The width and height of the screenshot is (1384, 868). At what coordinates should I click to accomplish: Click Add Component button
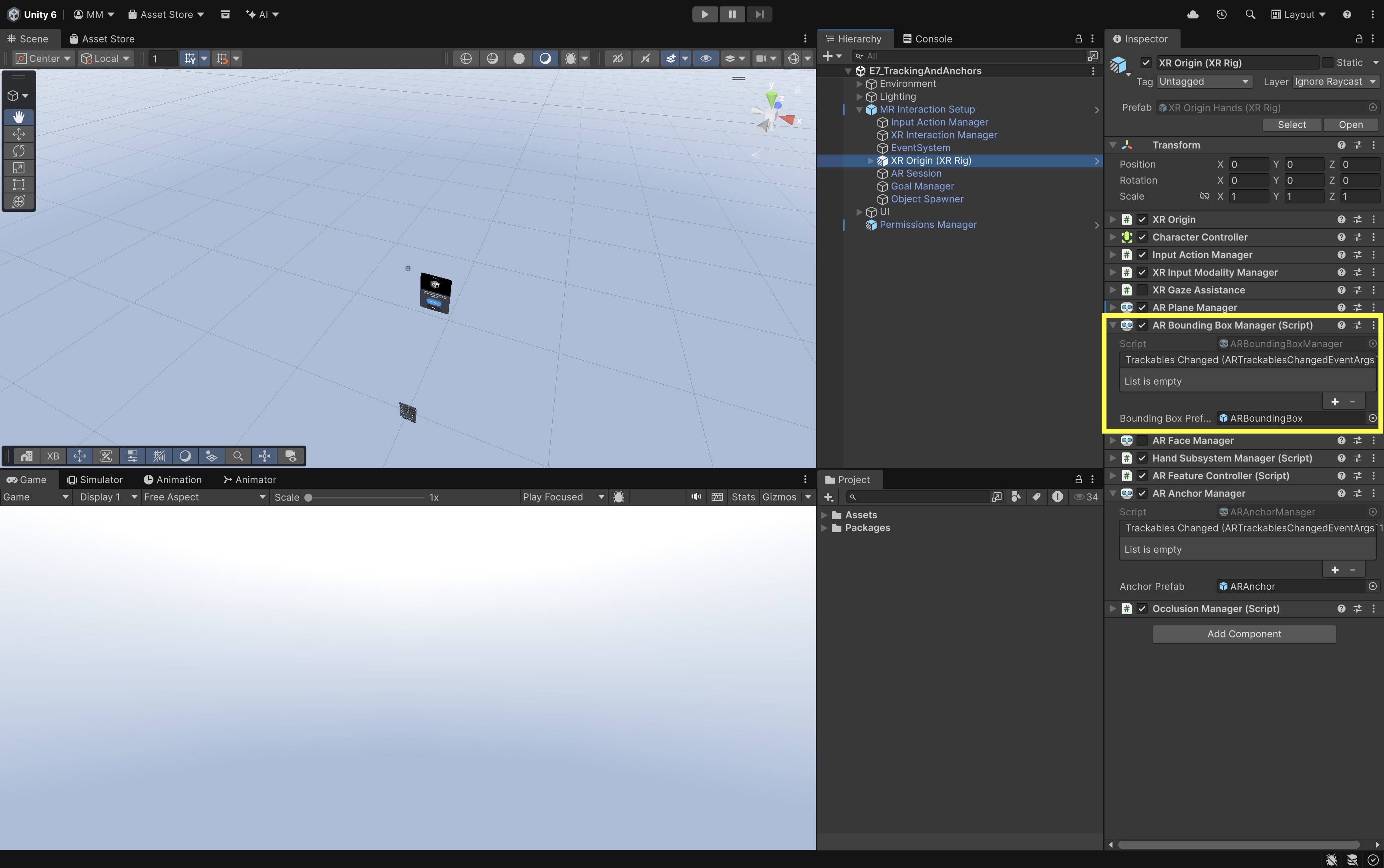tap(1244, 634)
